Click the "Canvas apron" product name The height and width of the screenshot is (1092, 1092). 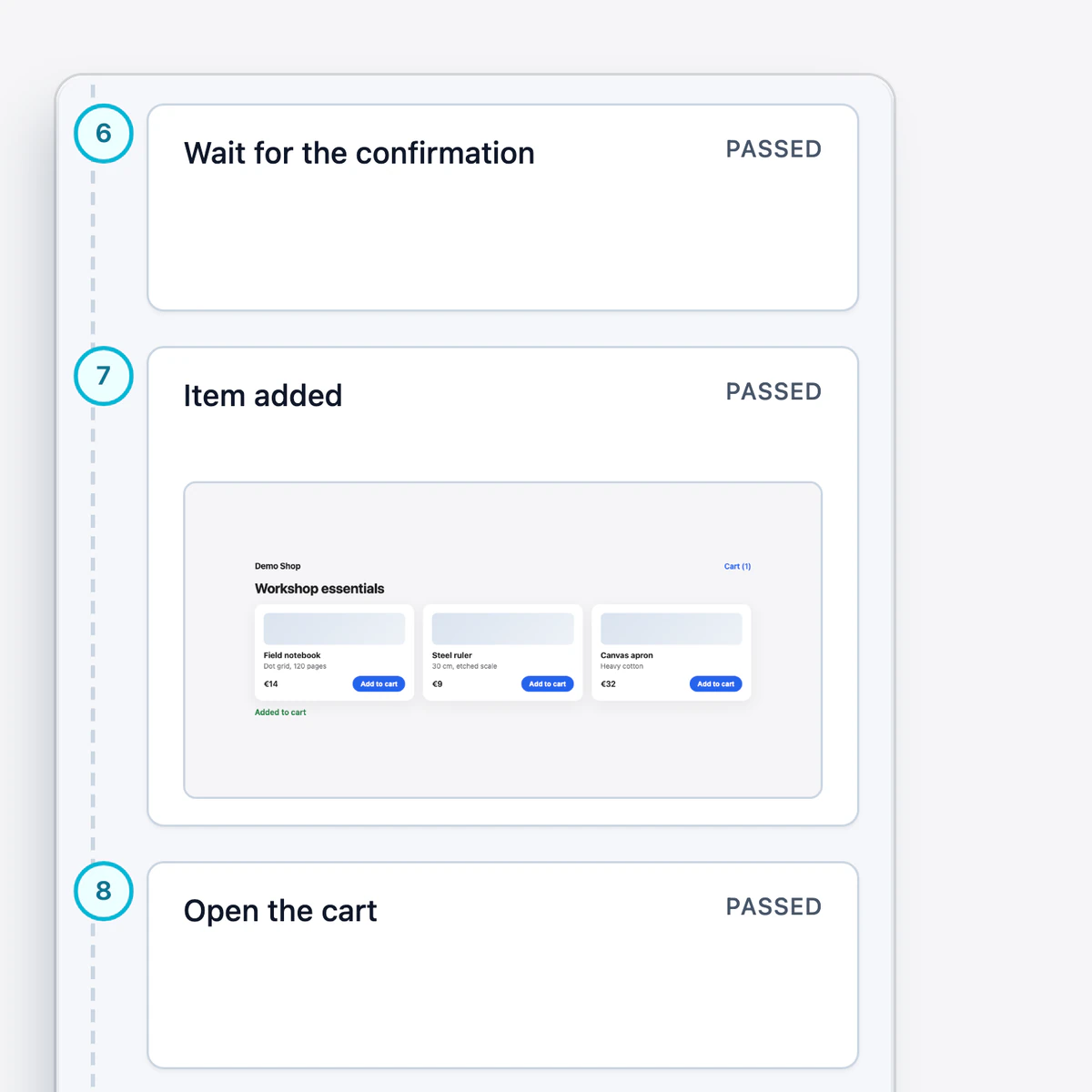pos(627,655)
